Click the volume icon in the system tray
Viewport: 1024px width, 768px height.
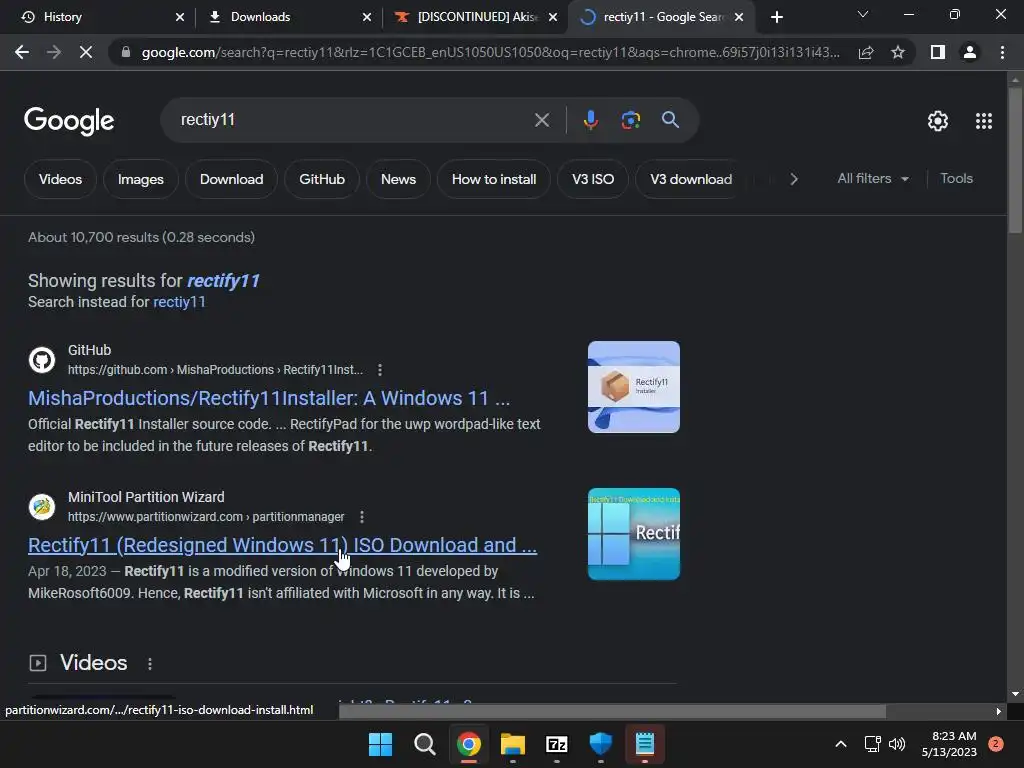(x=897, y=744)
